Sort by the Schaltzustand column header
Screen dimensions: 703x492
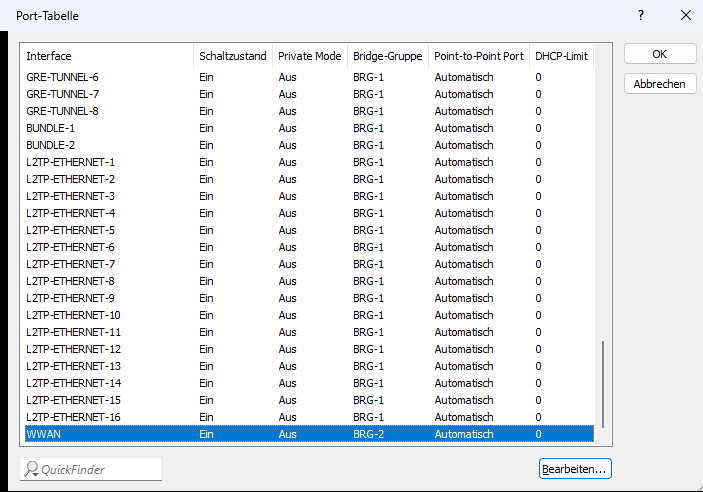233,56
